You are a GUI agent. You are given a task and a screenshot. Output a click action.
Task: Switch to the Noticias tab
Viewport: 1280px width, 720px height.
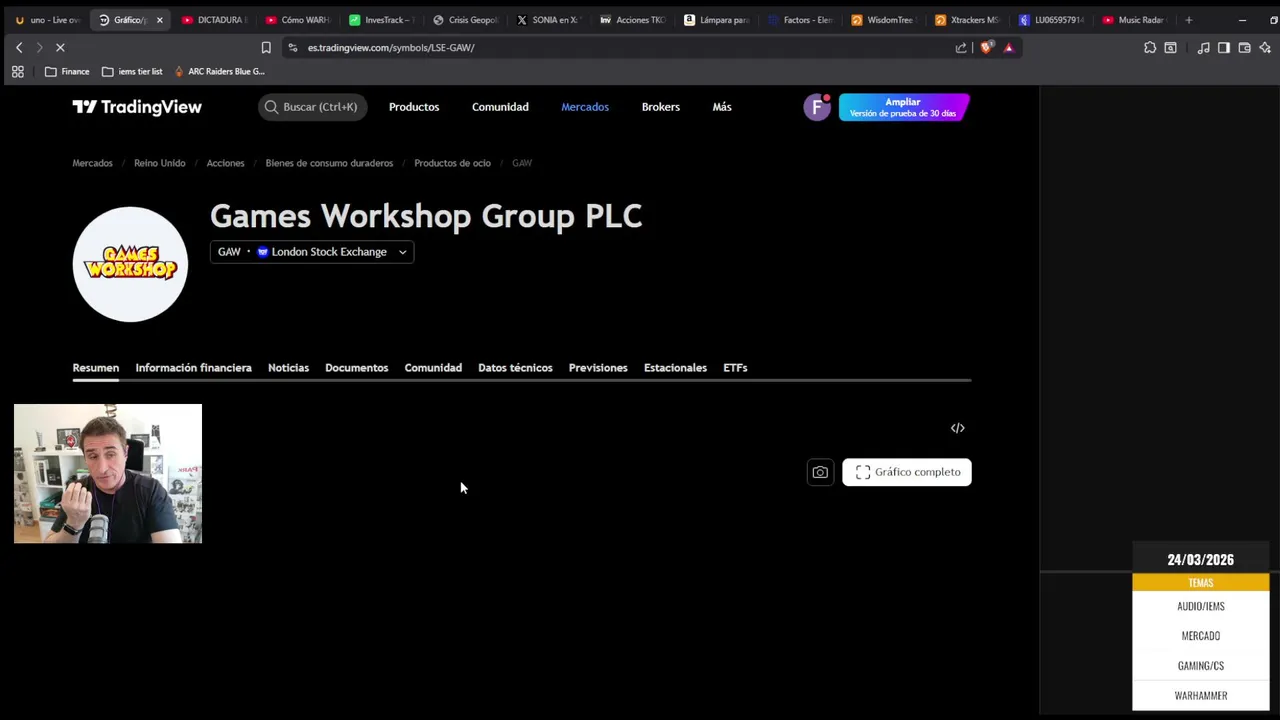click(288, 368)
